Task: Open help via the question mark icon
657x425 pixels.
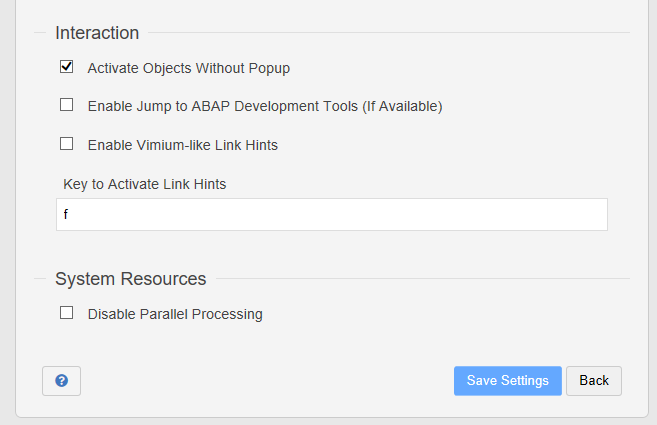Action: point(61,381)
